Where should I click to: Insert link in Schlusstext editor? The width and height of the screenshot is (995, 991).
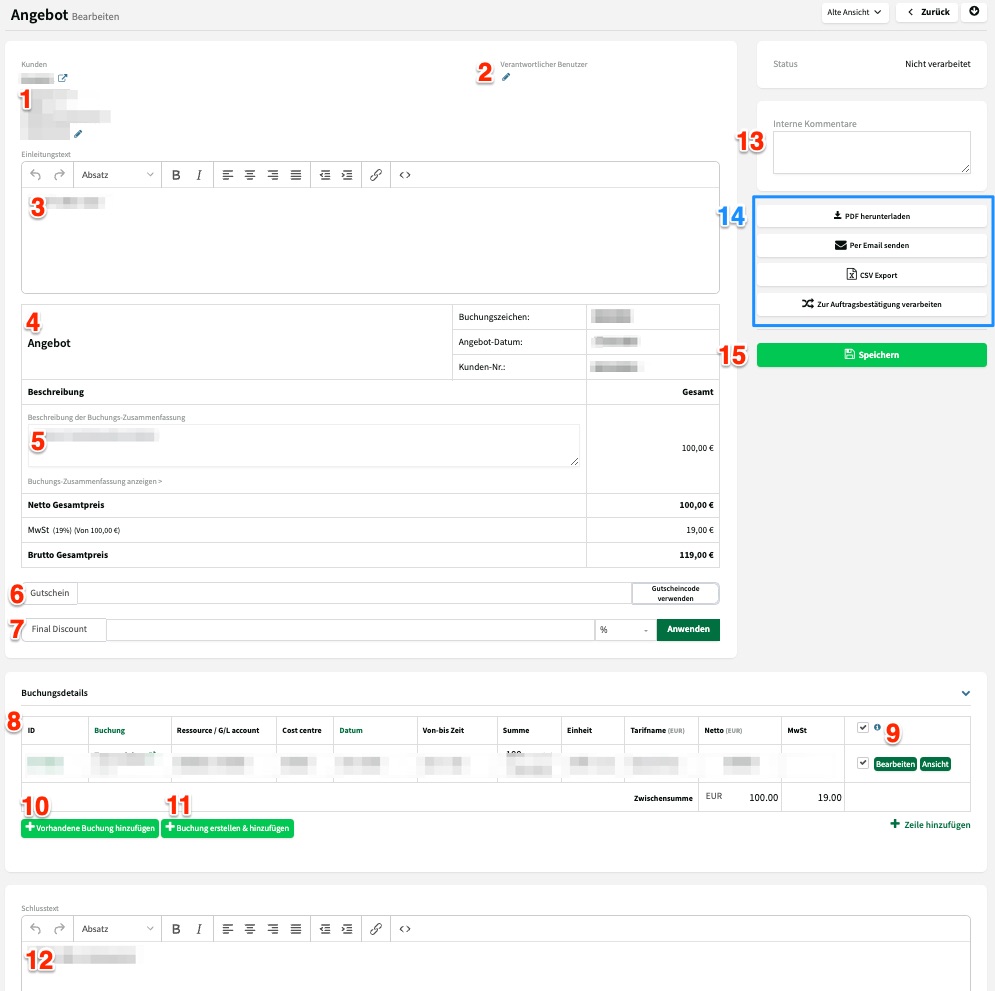point(376,929)
